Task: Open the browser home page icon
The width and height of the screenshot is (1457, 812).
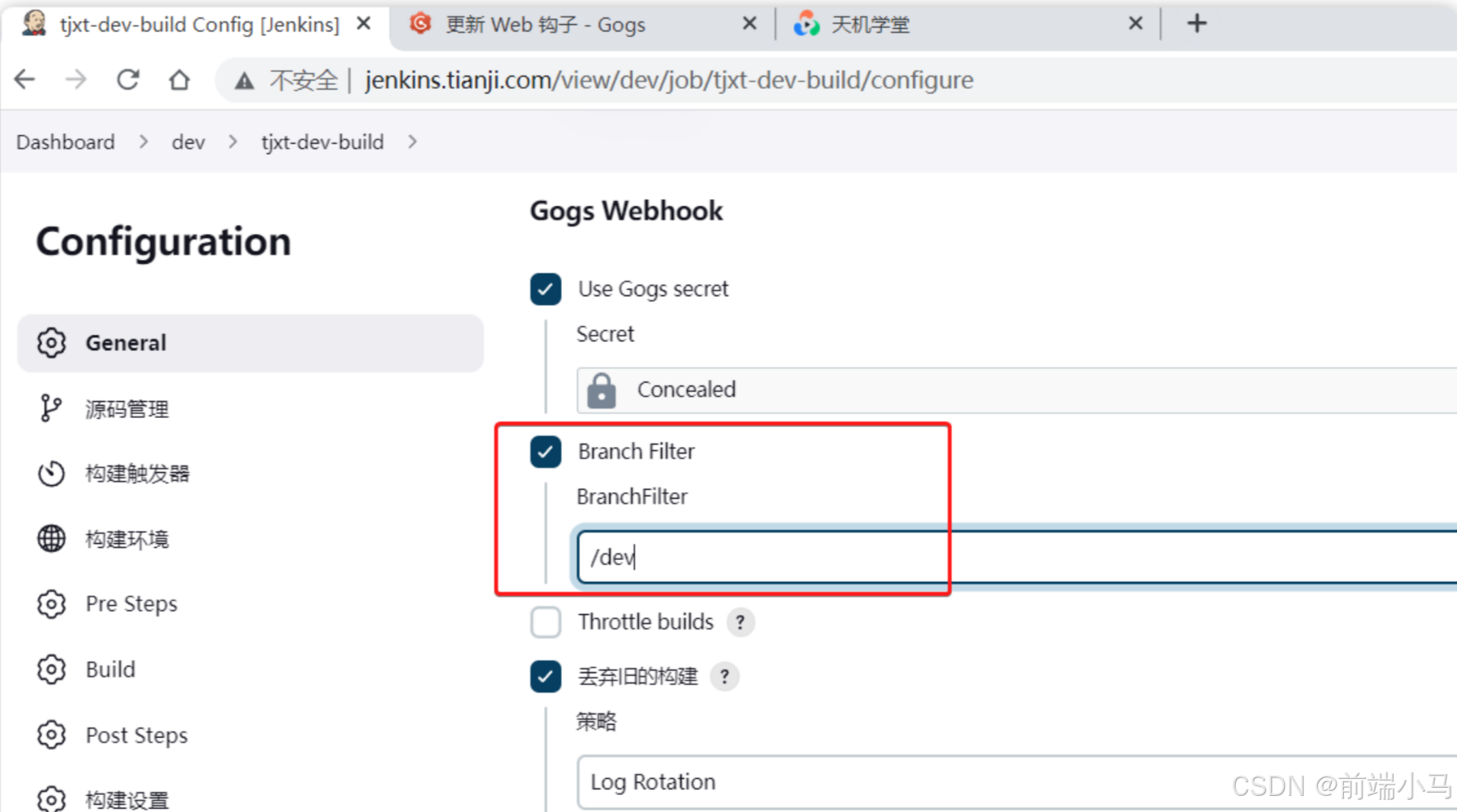Action: pos(179,80)
